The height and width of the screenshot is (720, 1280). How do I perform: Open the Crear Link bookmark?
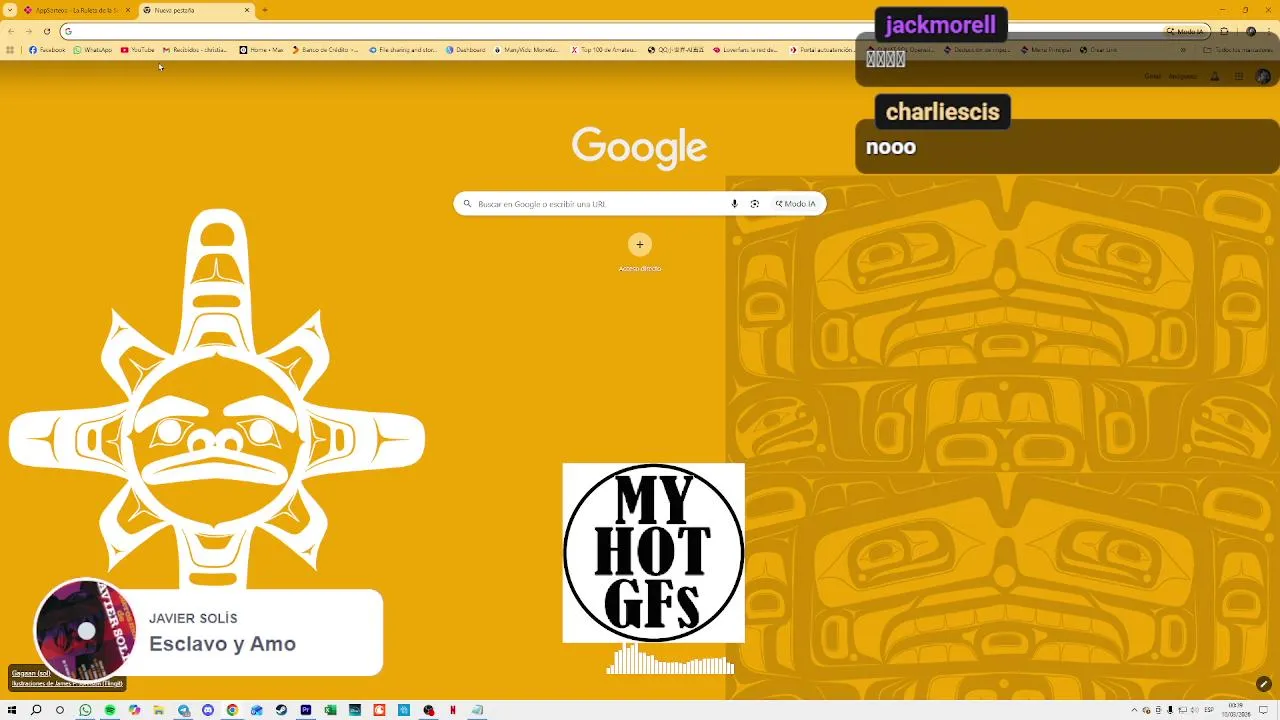click(x=1098, y=49)
